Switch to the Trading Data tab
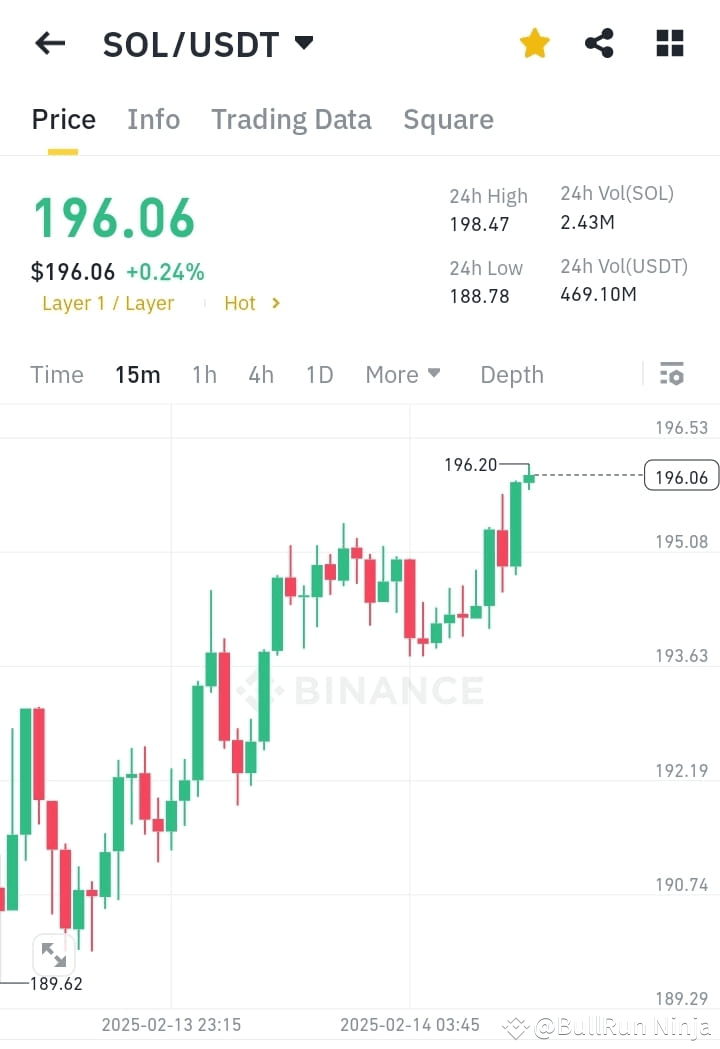Screen dimensions: 720x1049 pos(291,119)
